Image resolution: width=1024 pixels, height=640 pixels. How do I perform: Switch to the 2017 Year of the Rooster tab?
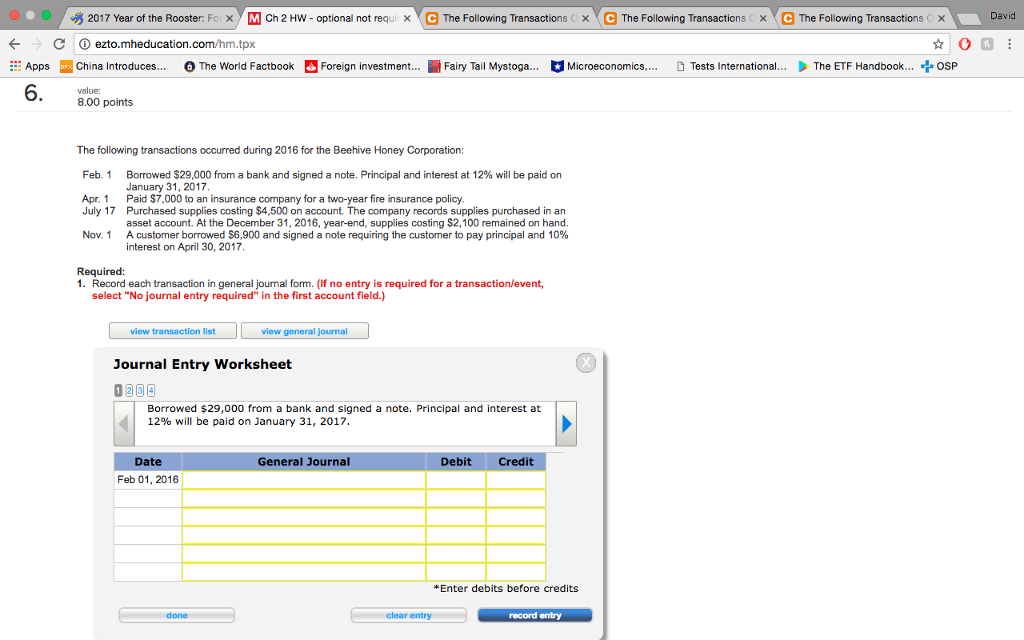155,17
